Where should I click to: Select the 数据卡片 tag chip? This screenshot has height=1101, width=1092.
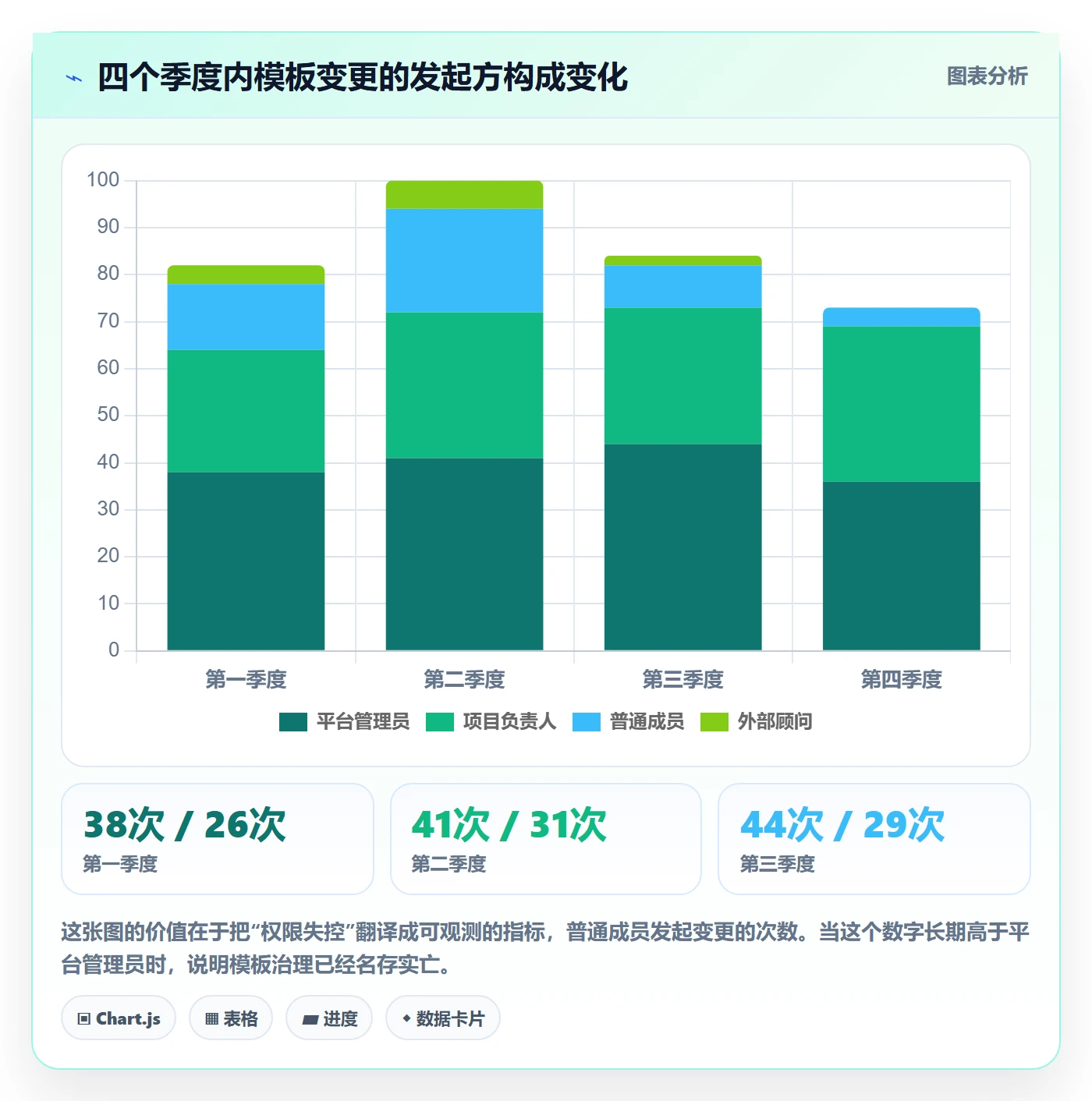pyautogui.click(x=443, y=1018)
